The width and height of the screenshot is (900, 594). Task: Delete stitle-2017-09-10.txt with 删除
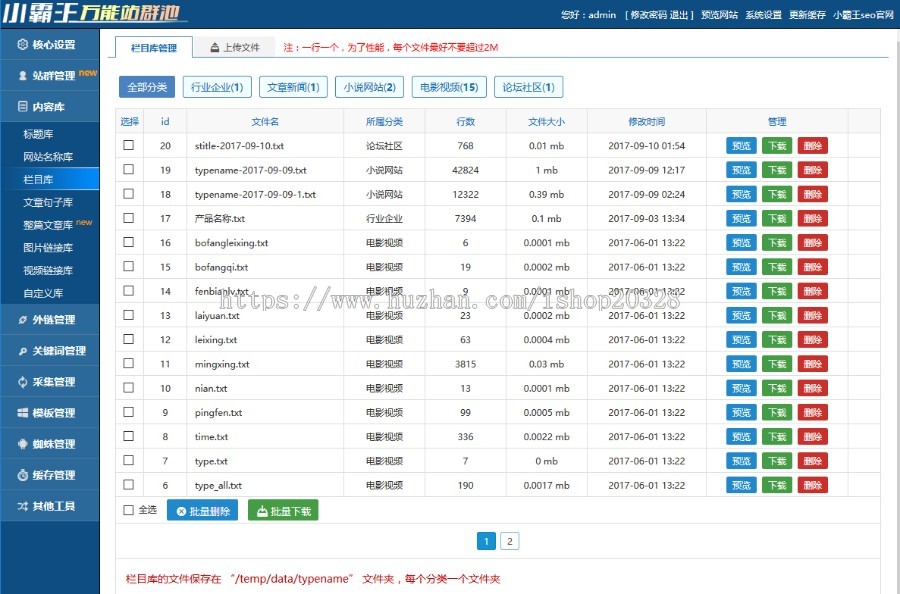(813, 146)
